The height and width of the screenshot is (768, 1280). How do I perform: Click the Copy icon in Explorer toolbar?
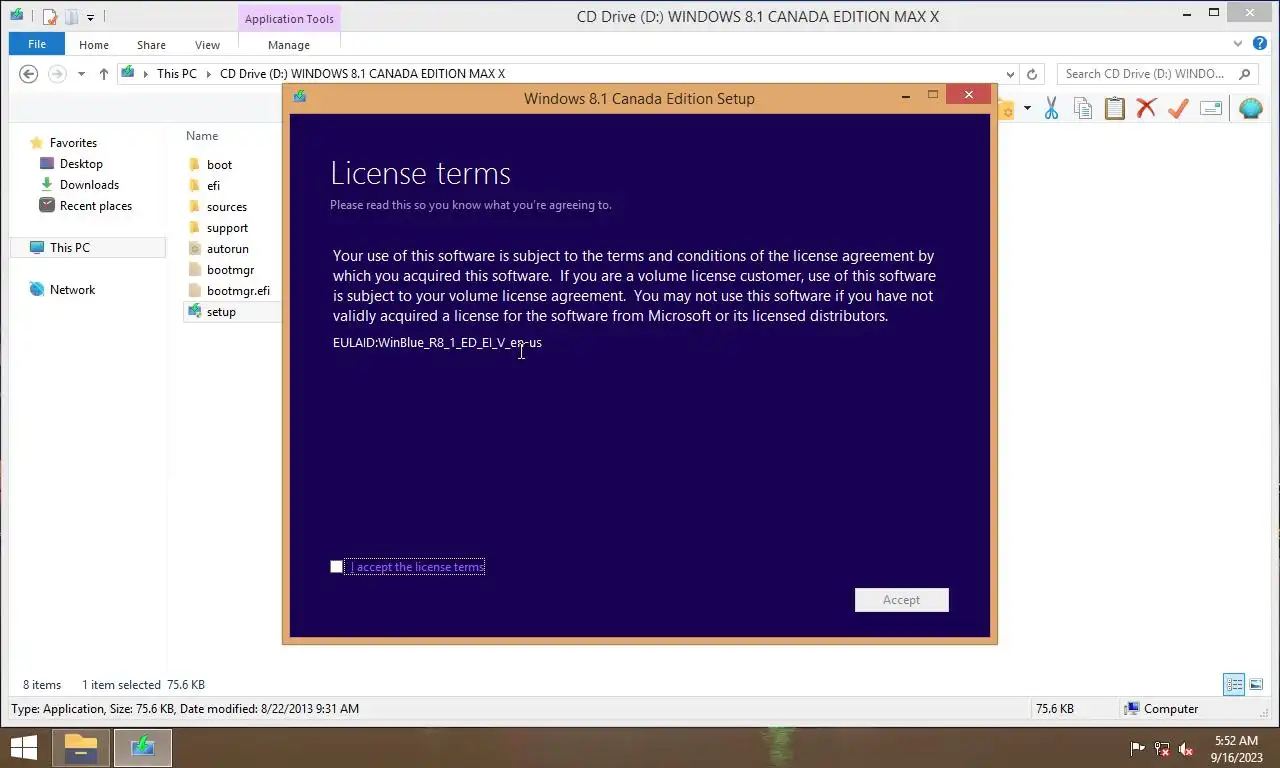[x=1083, y=109]
